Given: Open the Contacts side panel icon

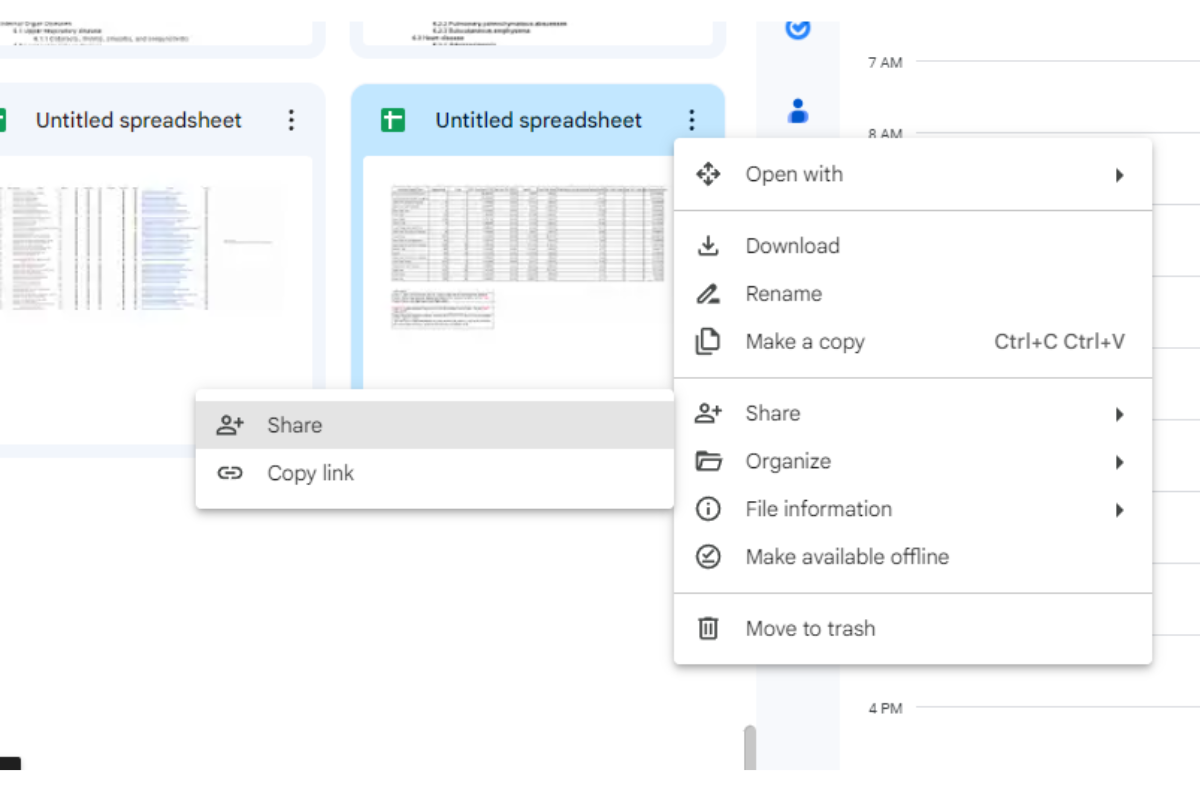Looking at the screenshot, I should click(x=797, y=110).
